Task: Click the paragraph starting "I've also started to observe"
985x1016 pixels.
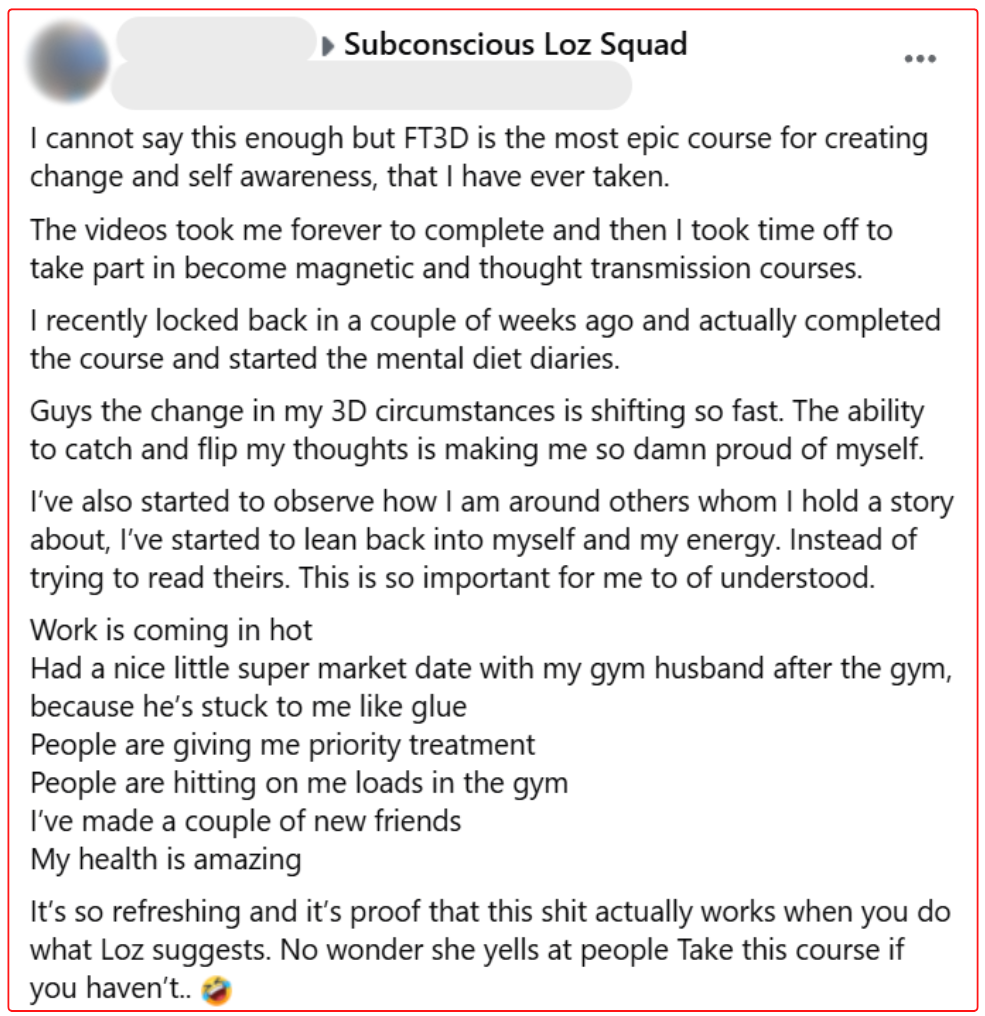Action: [x=490, y=539]
